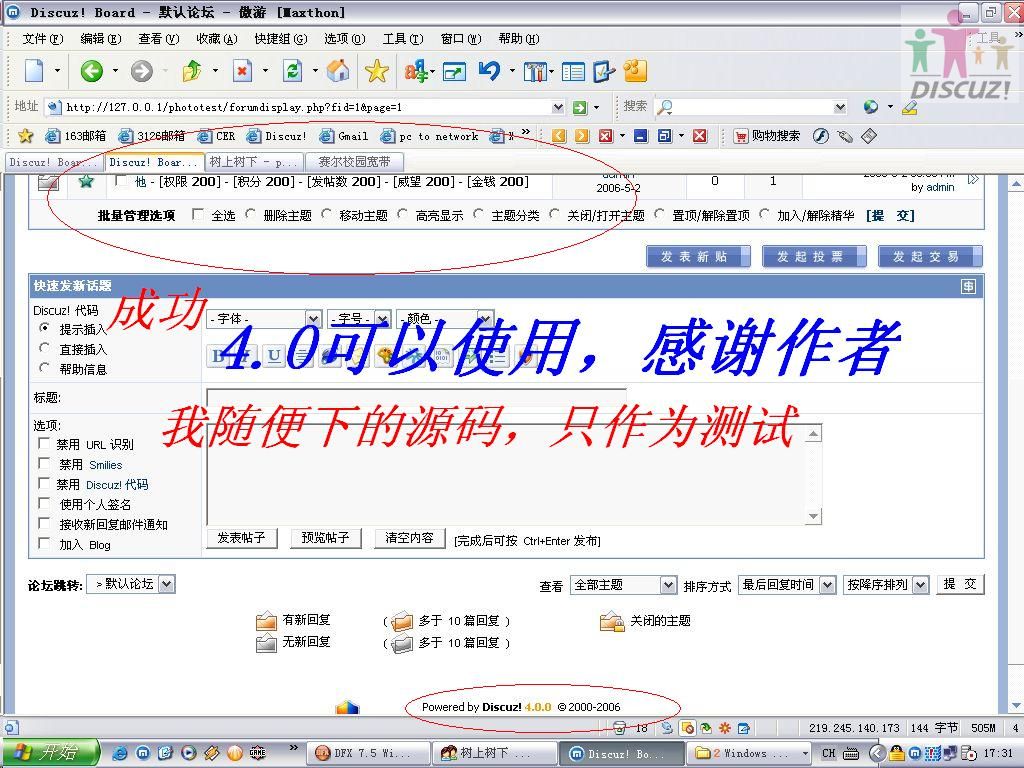This screenshot has height=768, width=1024.
Task: Click the next tab orange arrow icon
Action: pyautogui.click(x=581, y=136)
